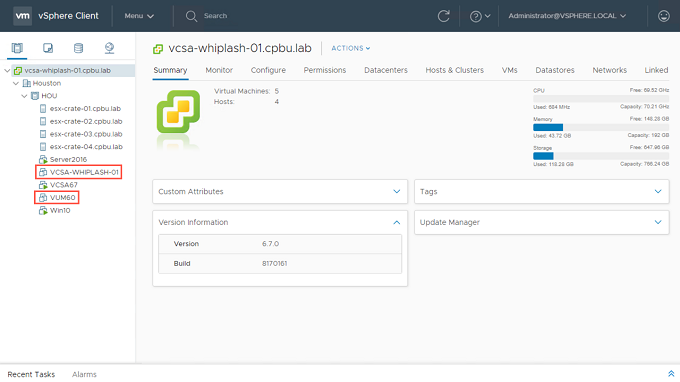Click the Win10 VM icon
This screenshot has width=680, height=382.
[x=43, y=210]
